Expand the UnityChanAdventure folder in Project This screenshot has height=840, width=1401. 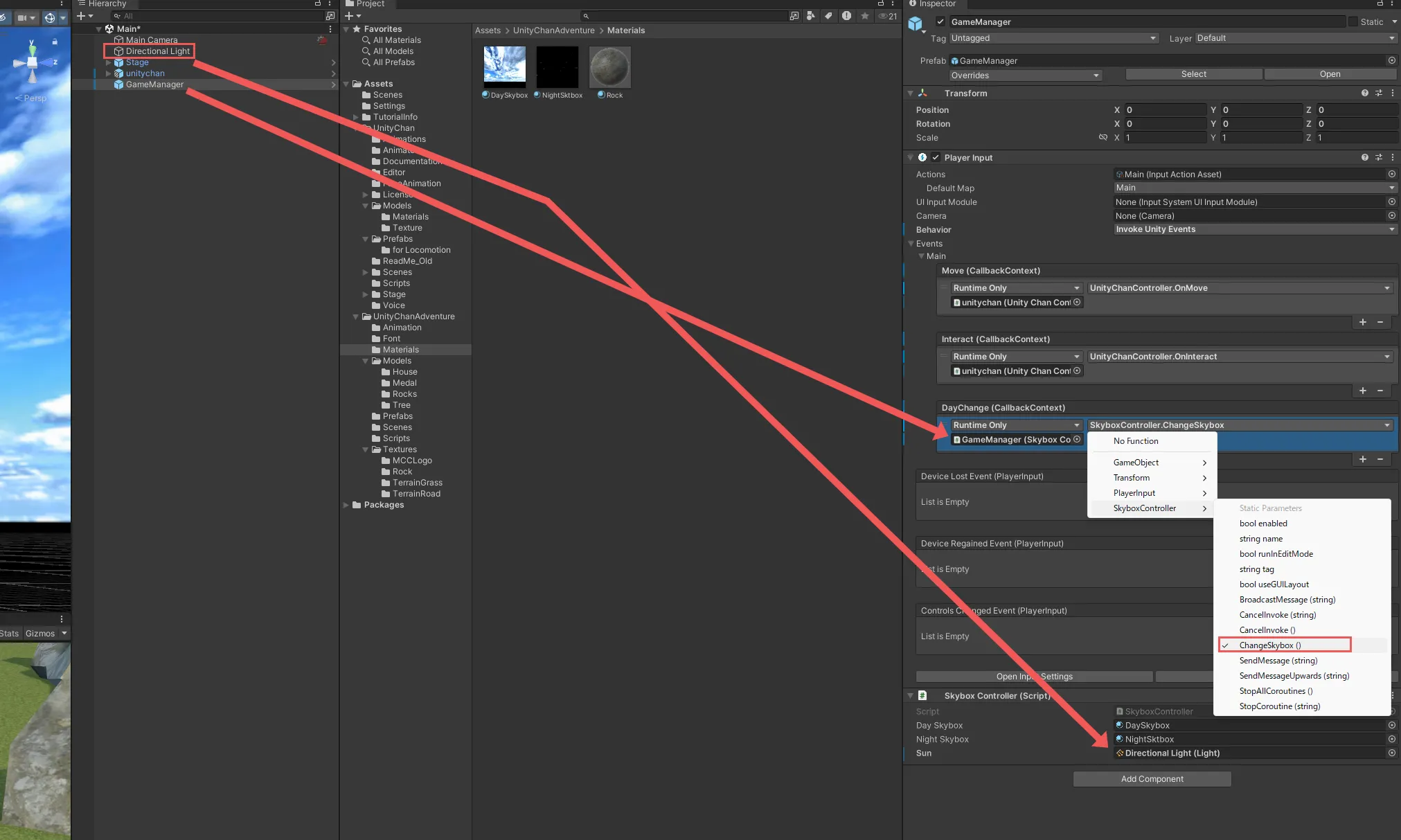[357, 316]
